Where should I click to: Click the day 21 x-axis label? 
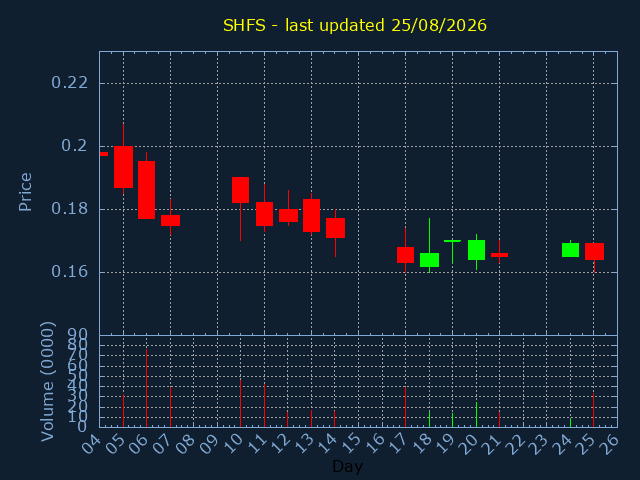click(491, 444)
